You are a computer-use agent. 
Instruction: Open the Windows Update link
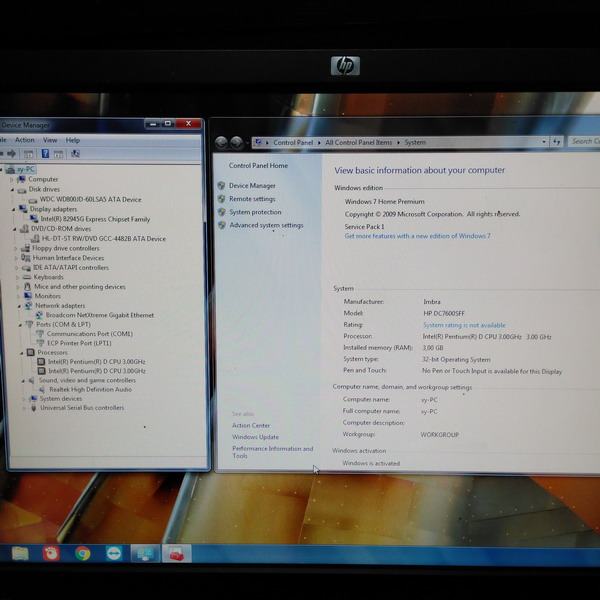pyautogui.click(x=255, y=437)
